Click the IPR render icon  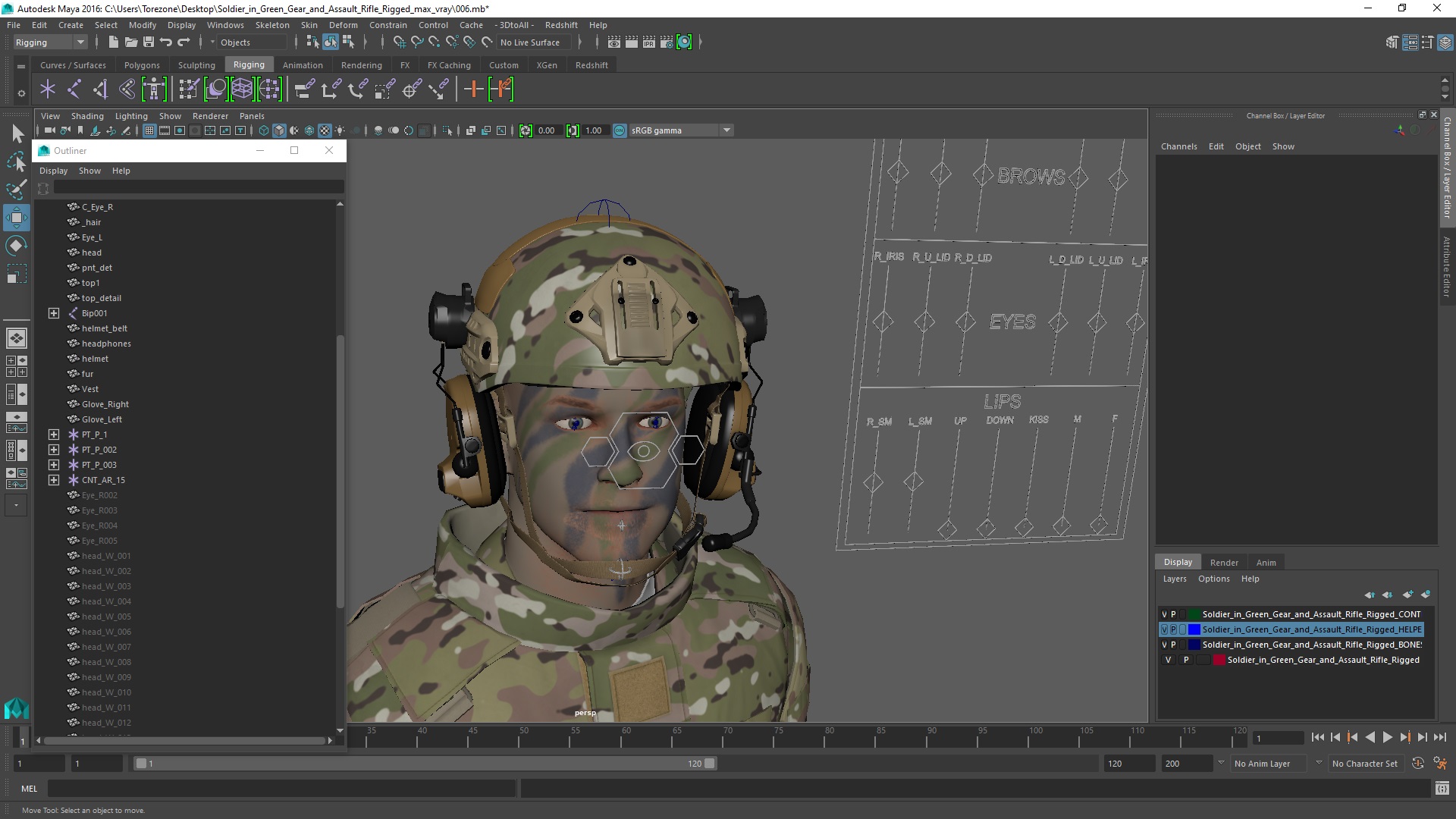tap(649, 42)
